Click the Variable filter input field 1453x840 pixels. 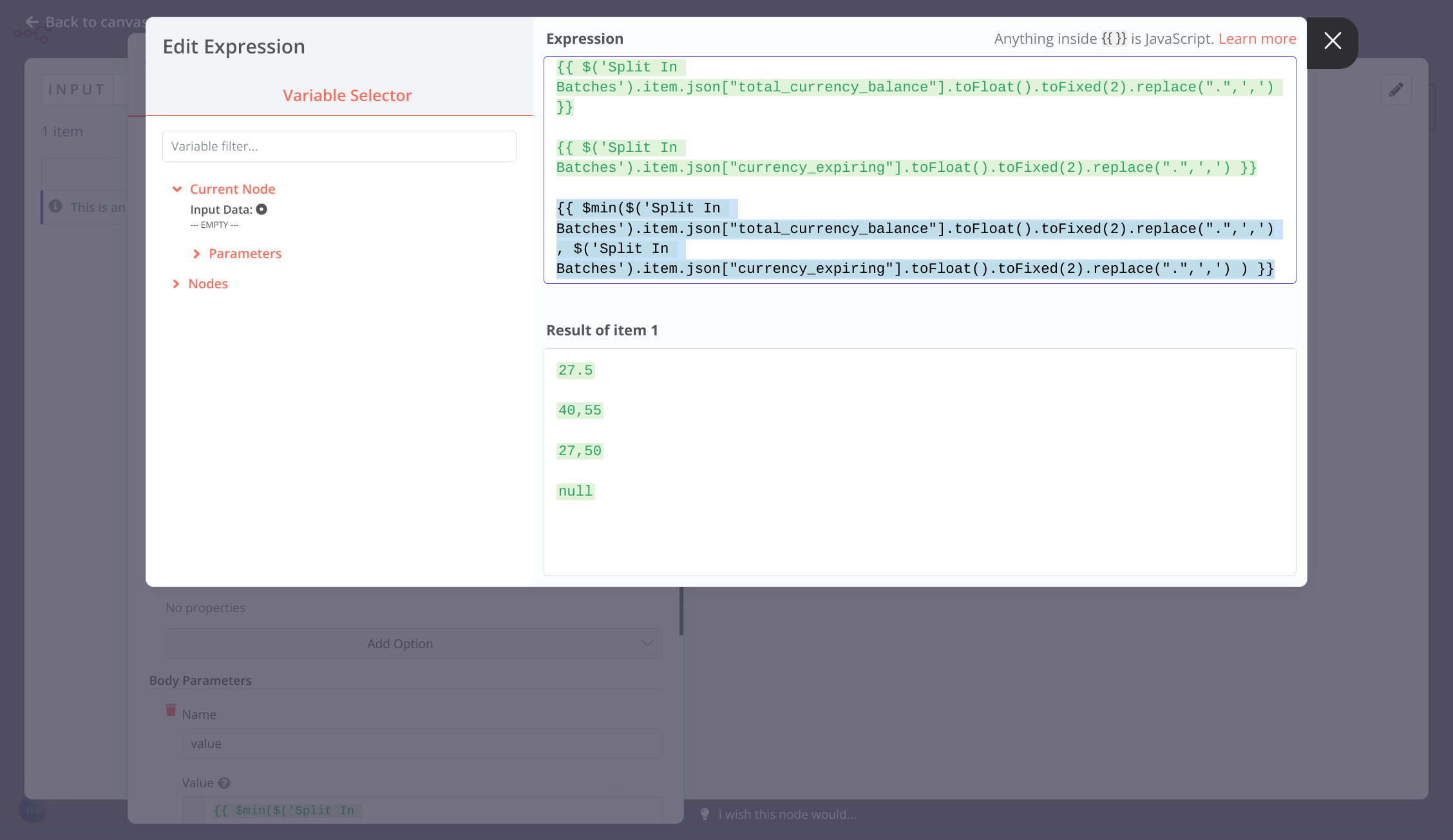click(339, 146)
